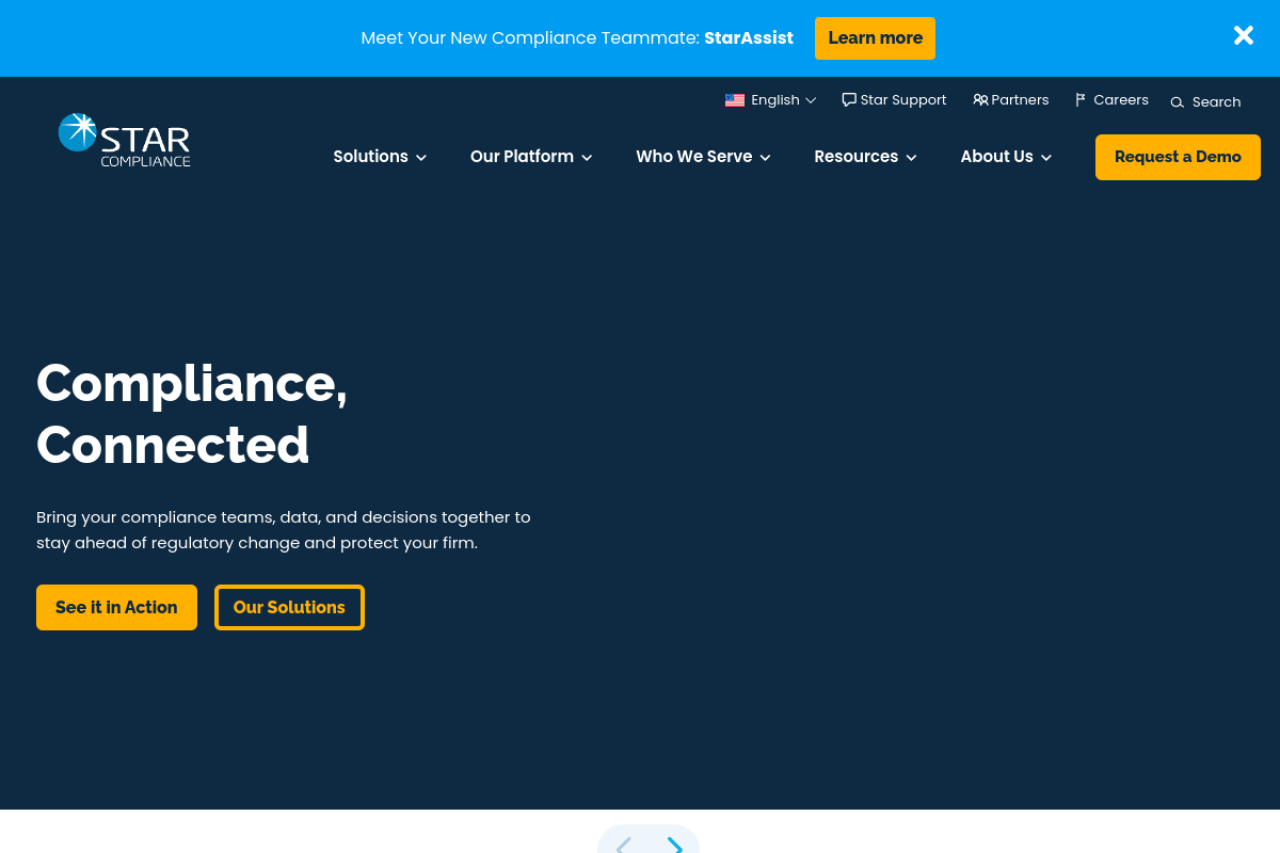Click the Our Solutions outlined button

[x=289, y=607]
